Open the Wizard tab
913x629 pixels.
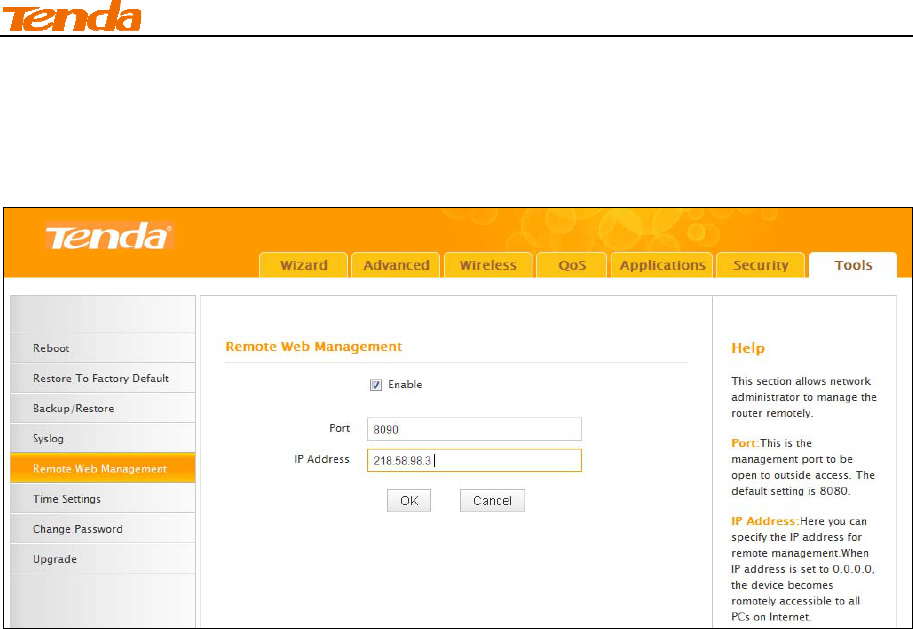pos(303,265)
